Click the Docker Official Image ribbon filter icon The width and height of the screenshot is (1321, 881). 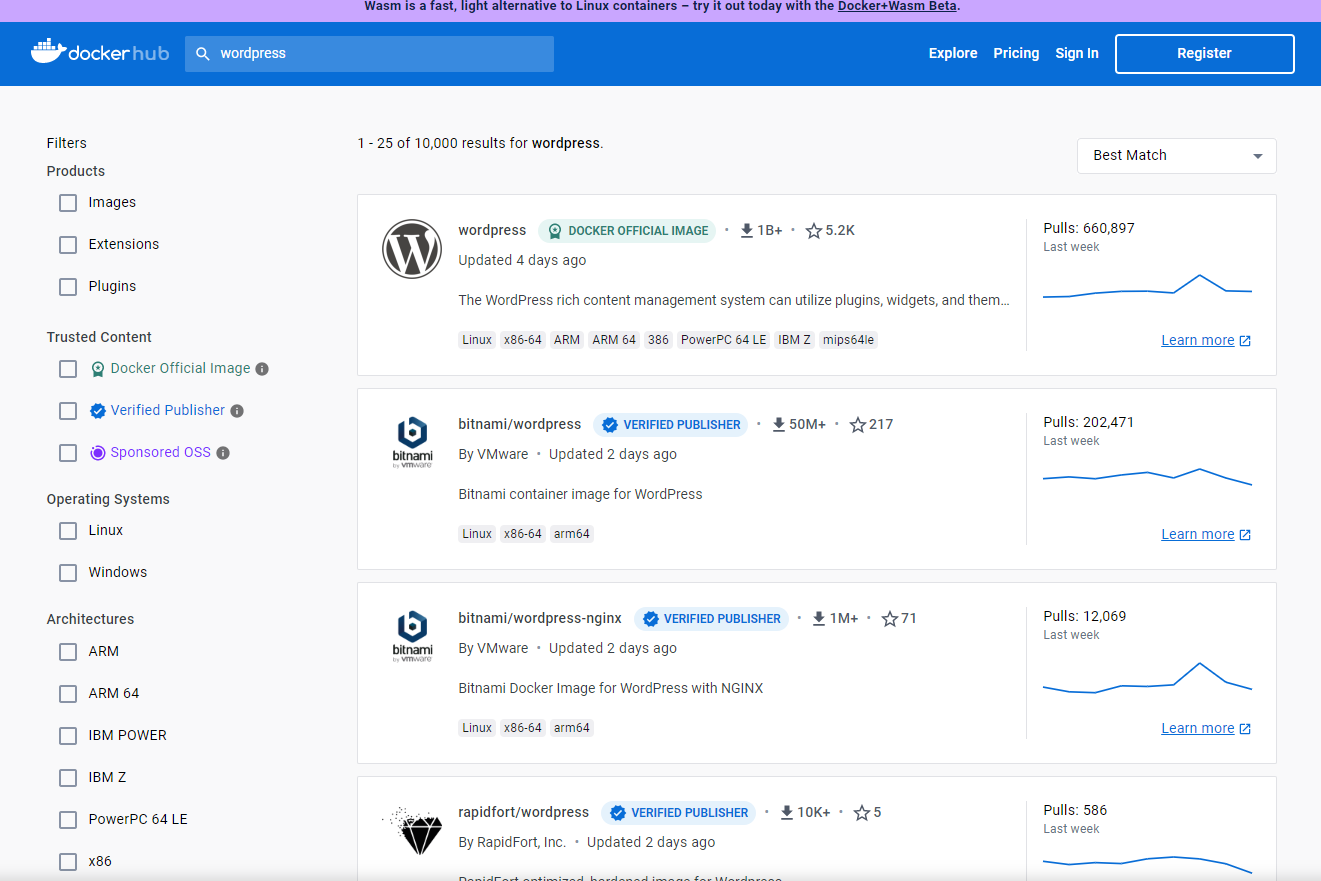click(x=98, y=369)
